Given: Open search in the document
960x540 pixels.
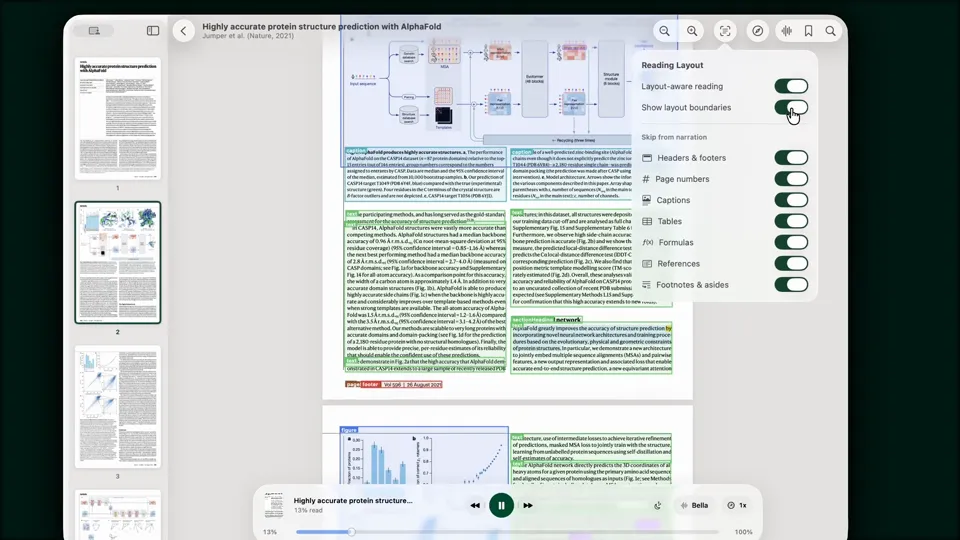Looking at the screenshot, I should (x=830, y=31).
